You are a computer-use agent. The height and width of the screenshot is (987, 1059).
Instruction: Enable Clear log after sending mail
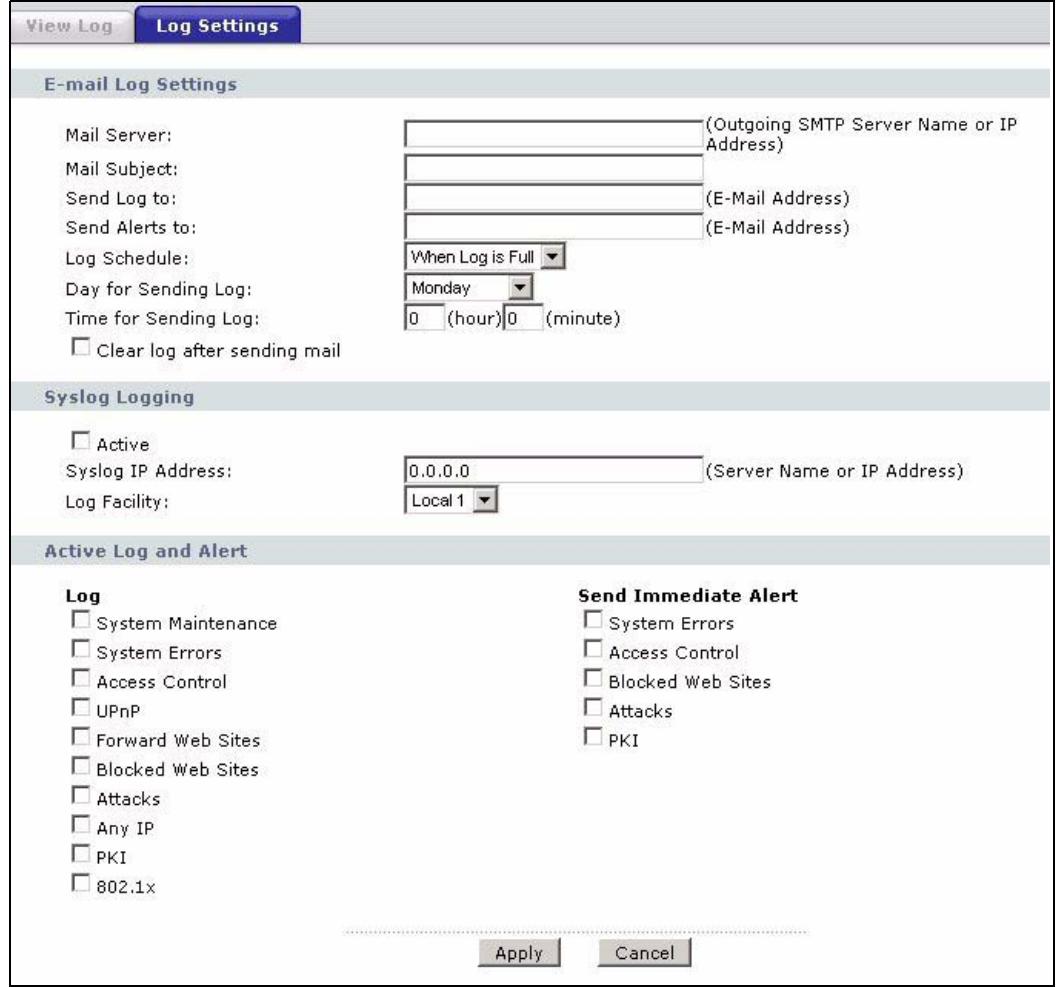tap(80, 347)
